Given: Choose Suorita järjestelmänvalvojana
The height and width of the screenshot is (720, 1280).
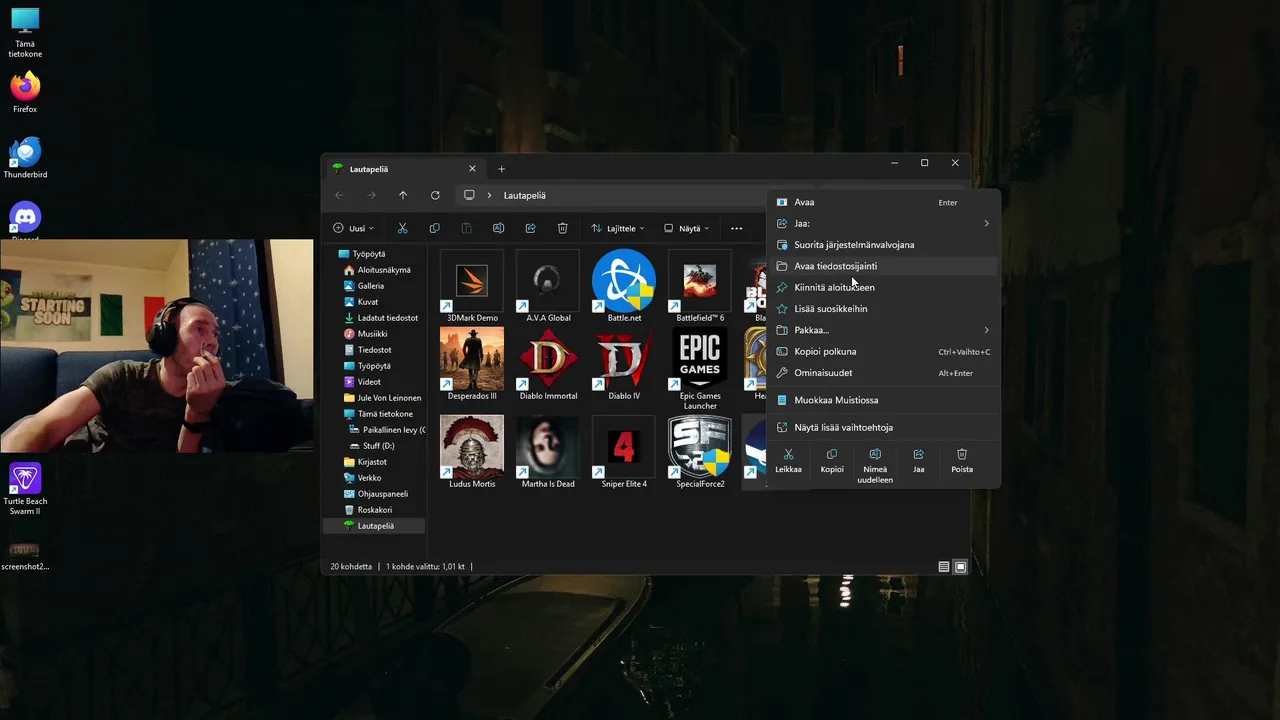Looking at the screenshot, I should [x=885, y=244].
